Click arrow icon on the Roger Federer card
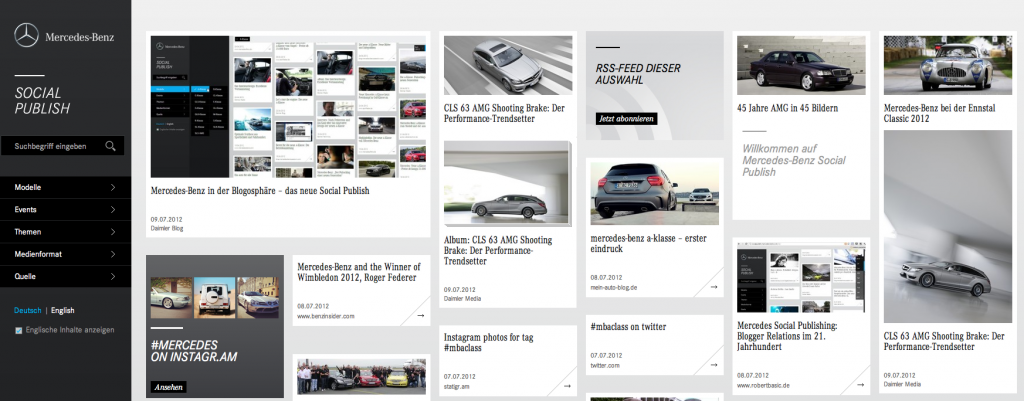The height and width of the screenshot is (401, 1024). pos(420,315)
